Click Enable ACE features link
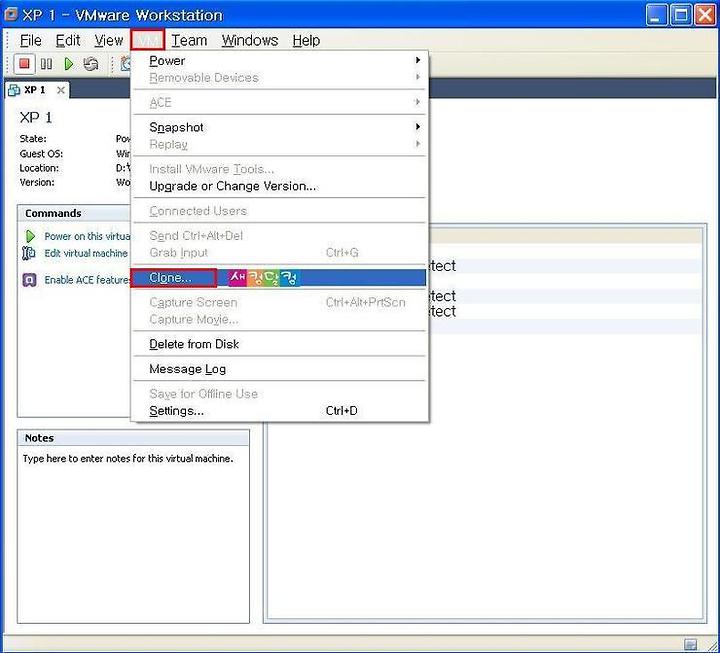 coord(87,280)
